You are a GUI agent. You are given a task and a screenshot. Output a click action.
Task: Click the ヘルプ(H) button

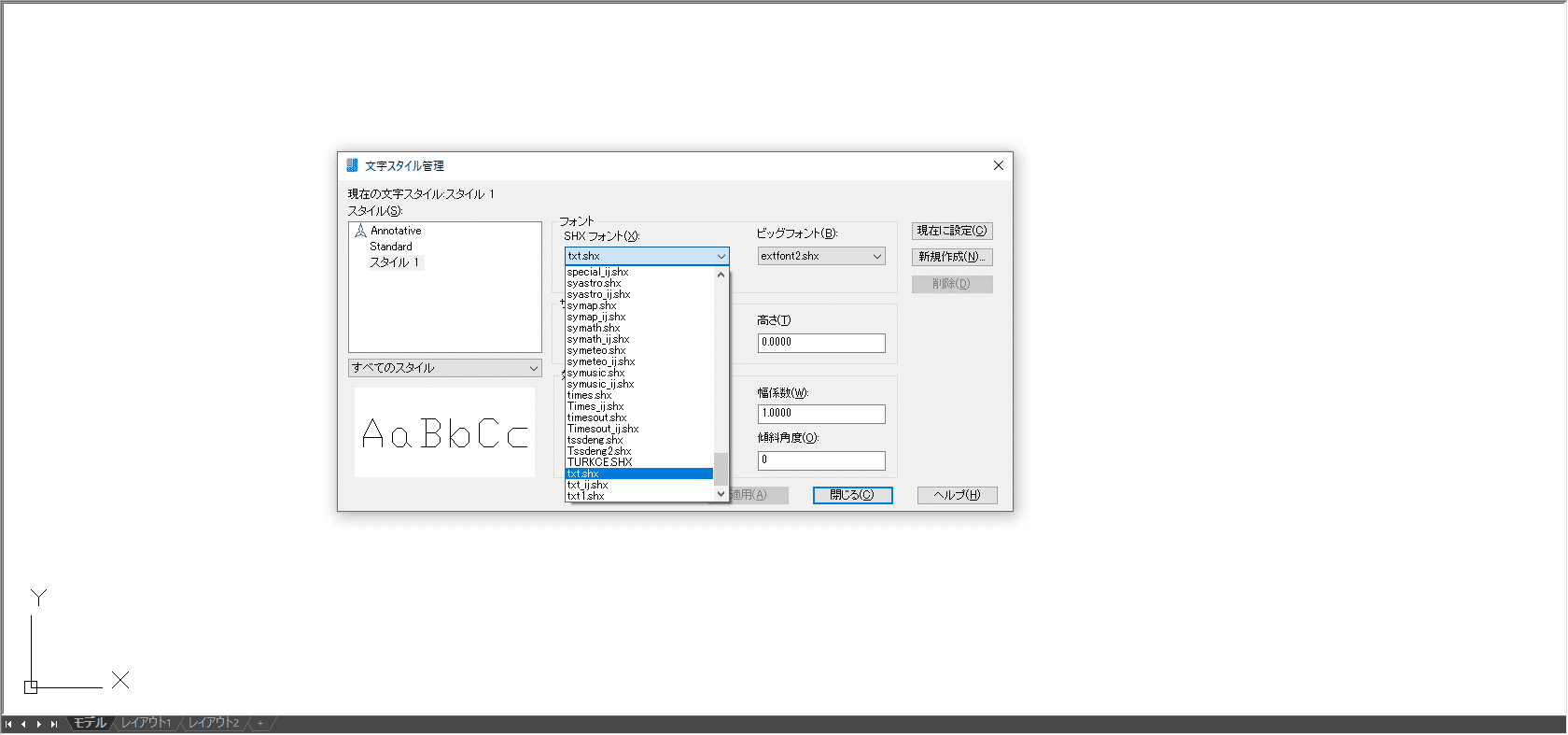tap(958, 495)
